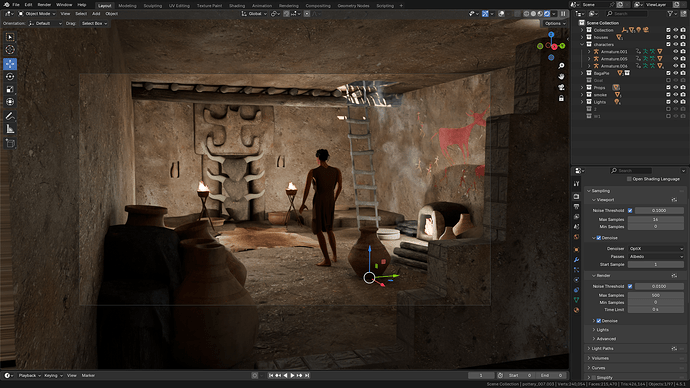The width and height of the screenshot is (690, 388).
Task: Open the Object properties tab
Action: [576, 249]
